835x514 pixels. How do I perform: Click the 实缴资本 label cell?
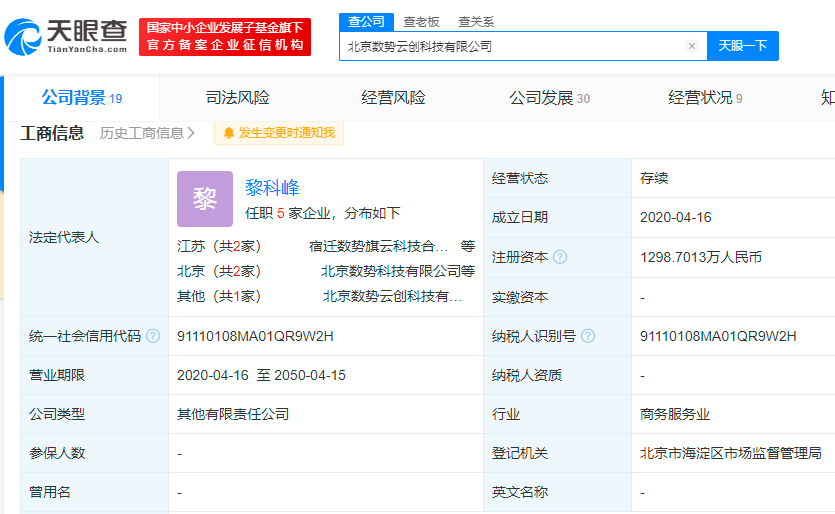click(x=557, y=297)
